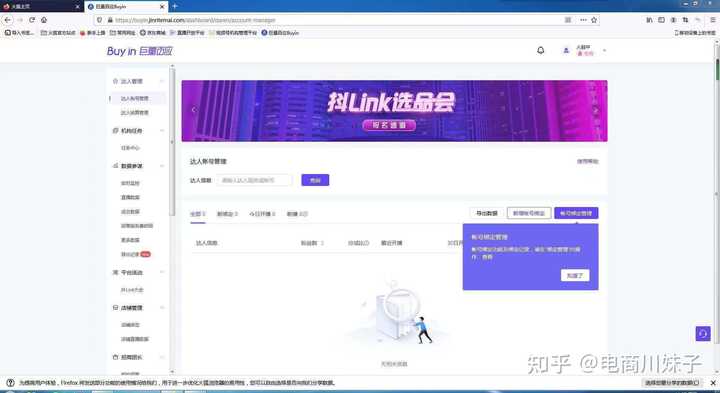Collapse the 数据参谋 sidebar section

coord(162,166)
